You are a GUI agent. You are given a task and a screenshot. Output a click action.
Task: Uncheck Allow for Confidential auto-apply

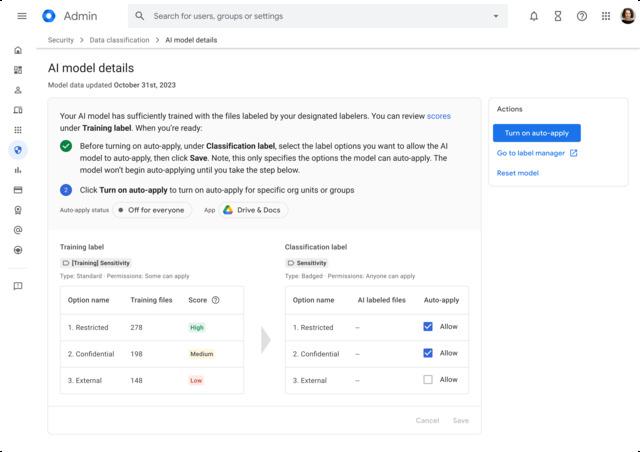pos(428,353)
